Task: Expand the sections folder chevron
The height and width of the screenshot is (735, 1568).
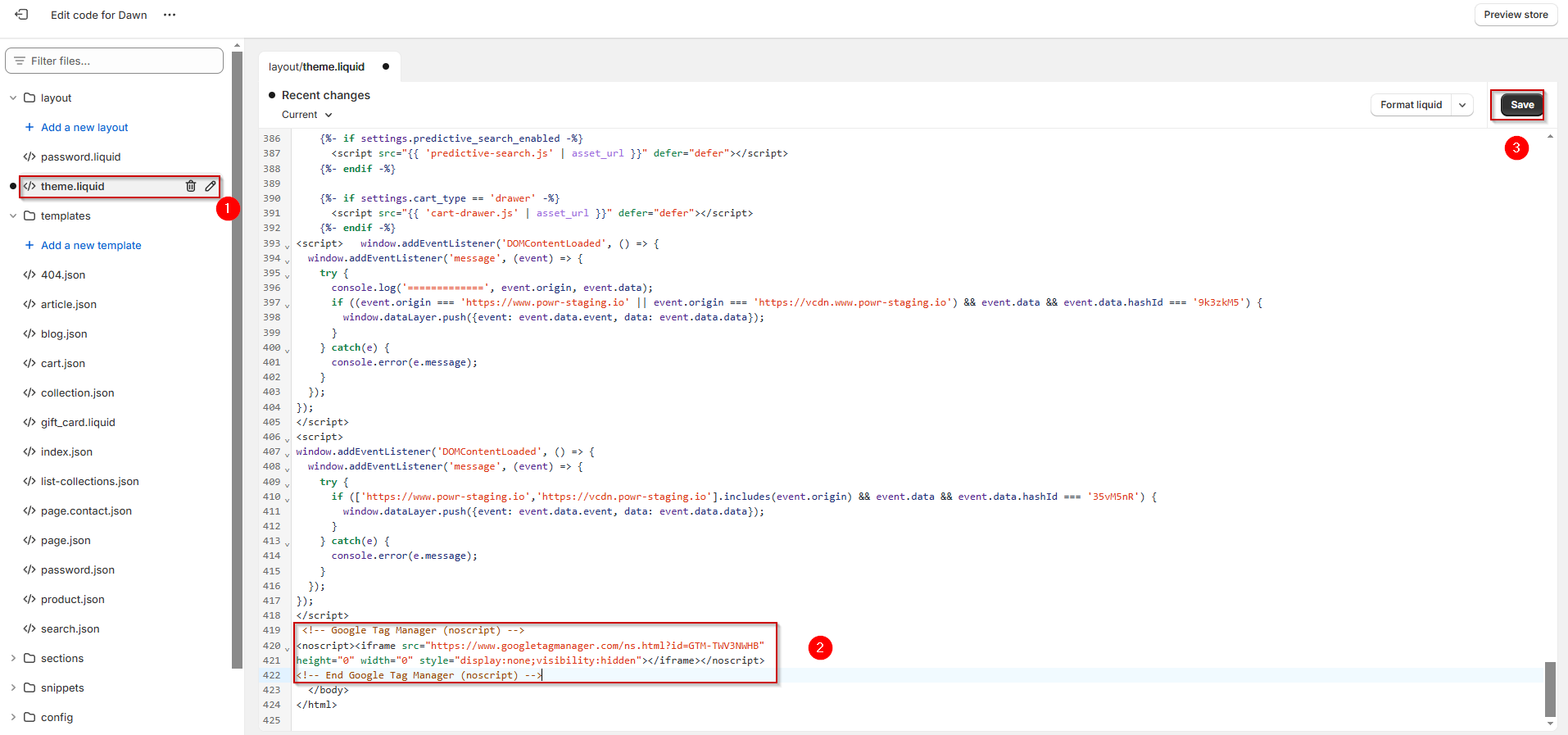Action: 13,658
